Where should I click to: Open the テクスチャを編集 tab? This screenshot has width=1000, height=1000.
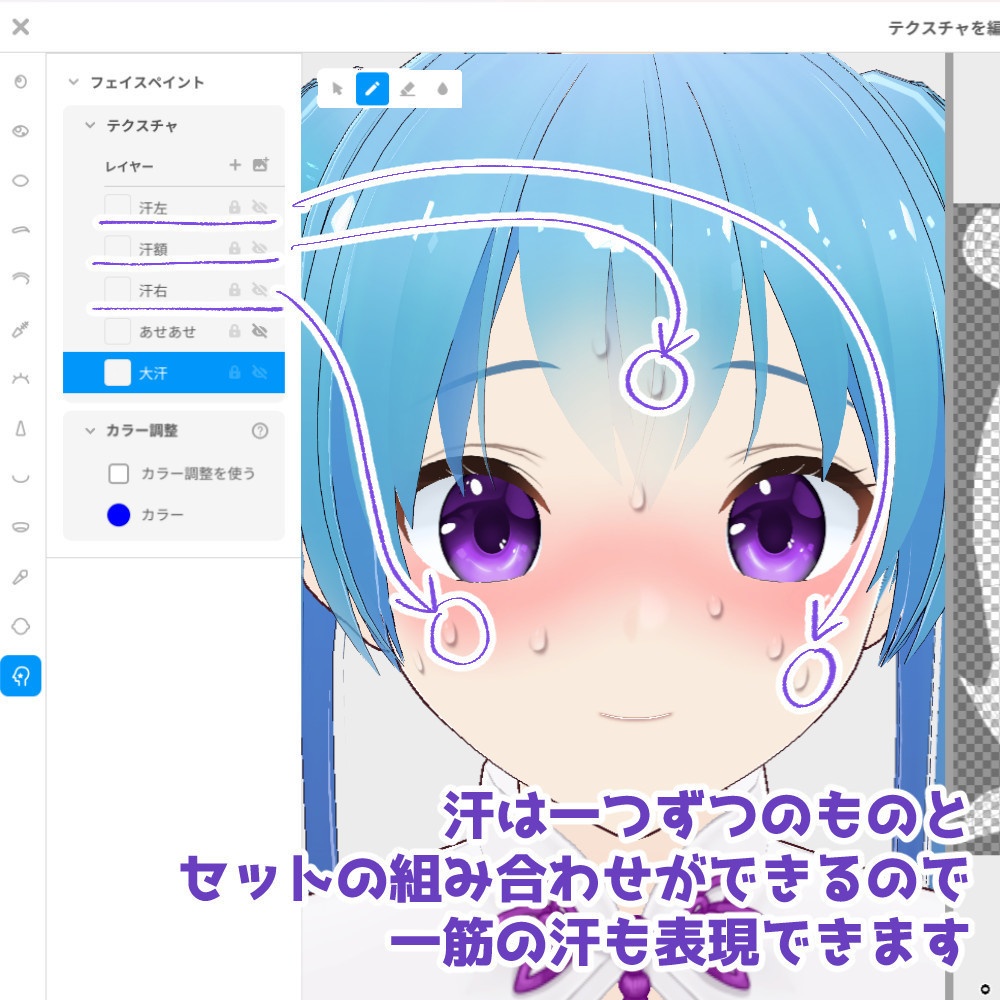point(940,27)
